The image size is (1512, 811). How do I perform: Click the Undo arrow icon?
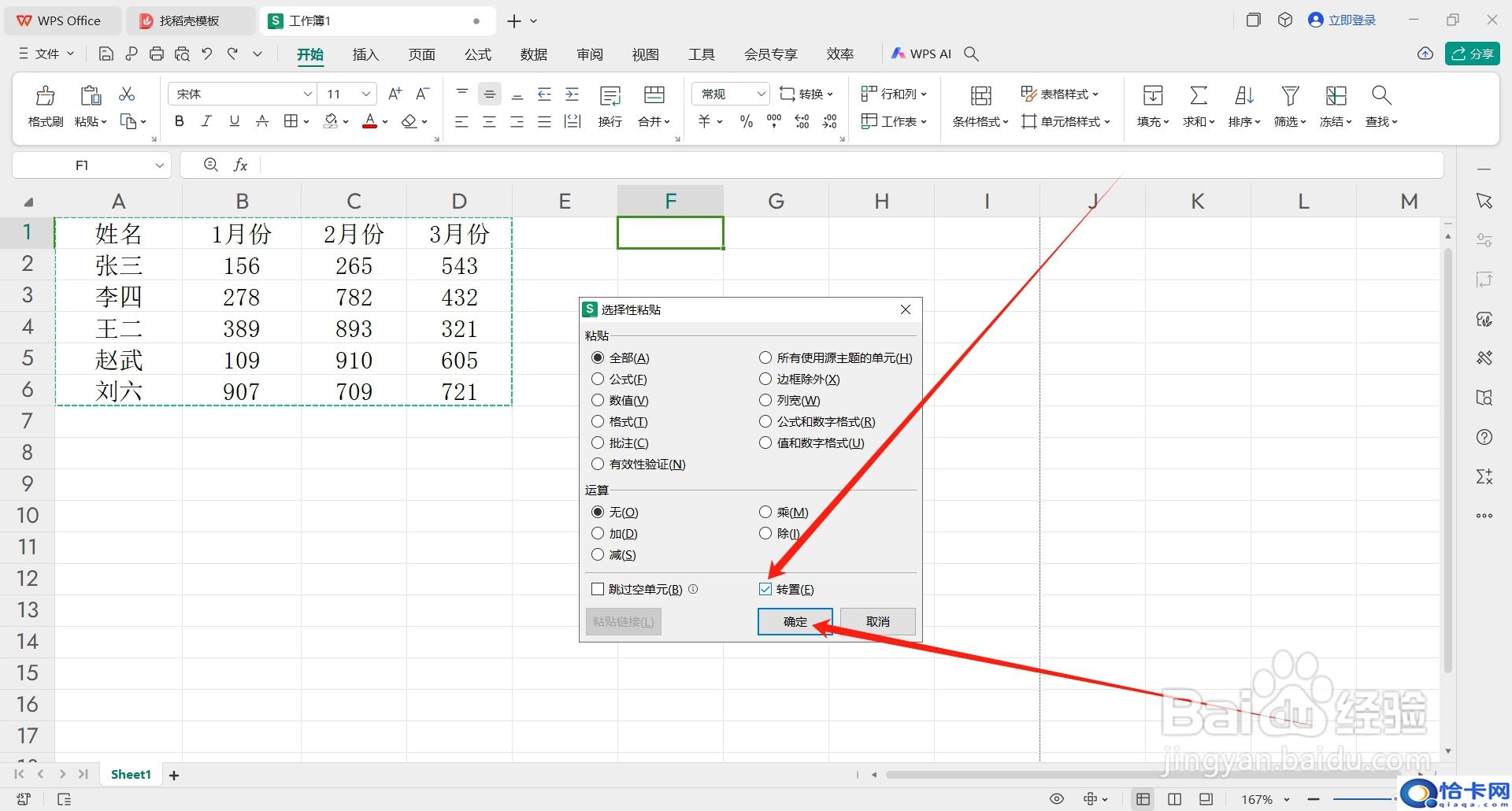point(207,54)
